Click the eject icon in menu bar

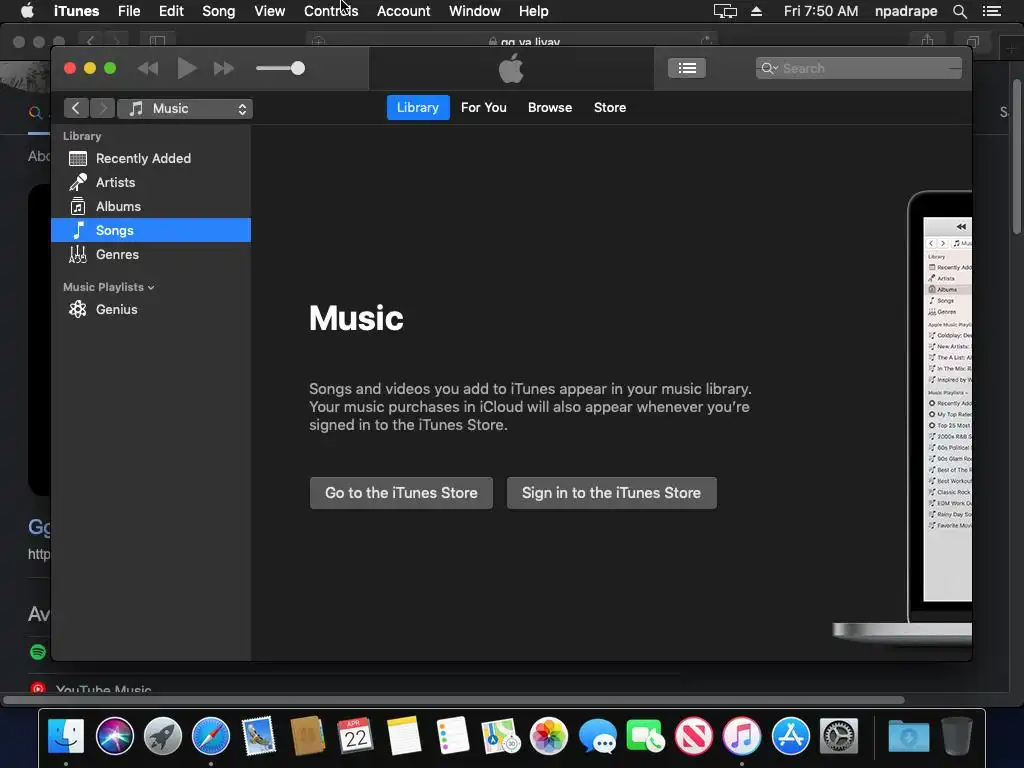[756, 11]
